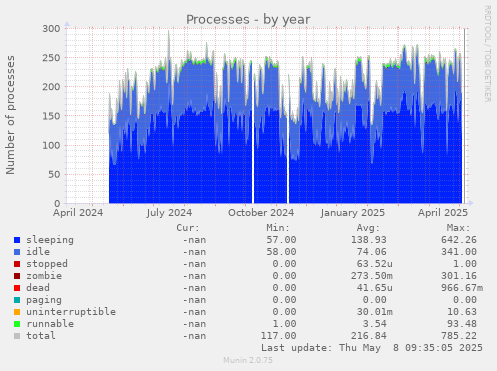The image size is (497, 371).
Task: Click the graph title "Processes - by year"
Action: pyautogui.click(x=248, y=20)
